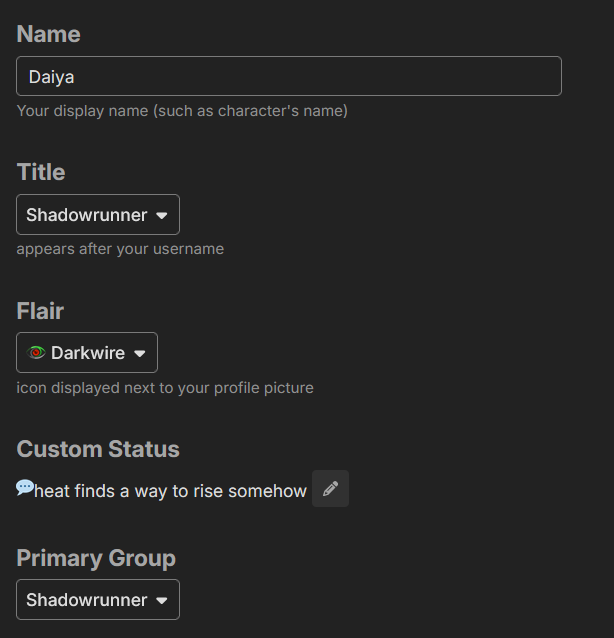This screenshot has width=614, height=638.
Task: Expand the Flair dropdown labeled Darkwire
Action: pyautogui.click(x=87, y=353)
